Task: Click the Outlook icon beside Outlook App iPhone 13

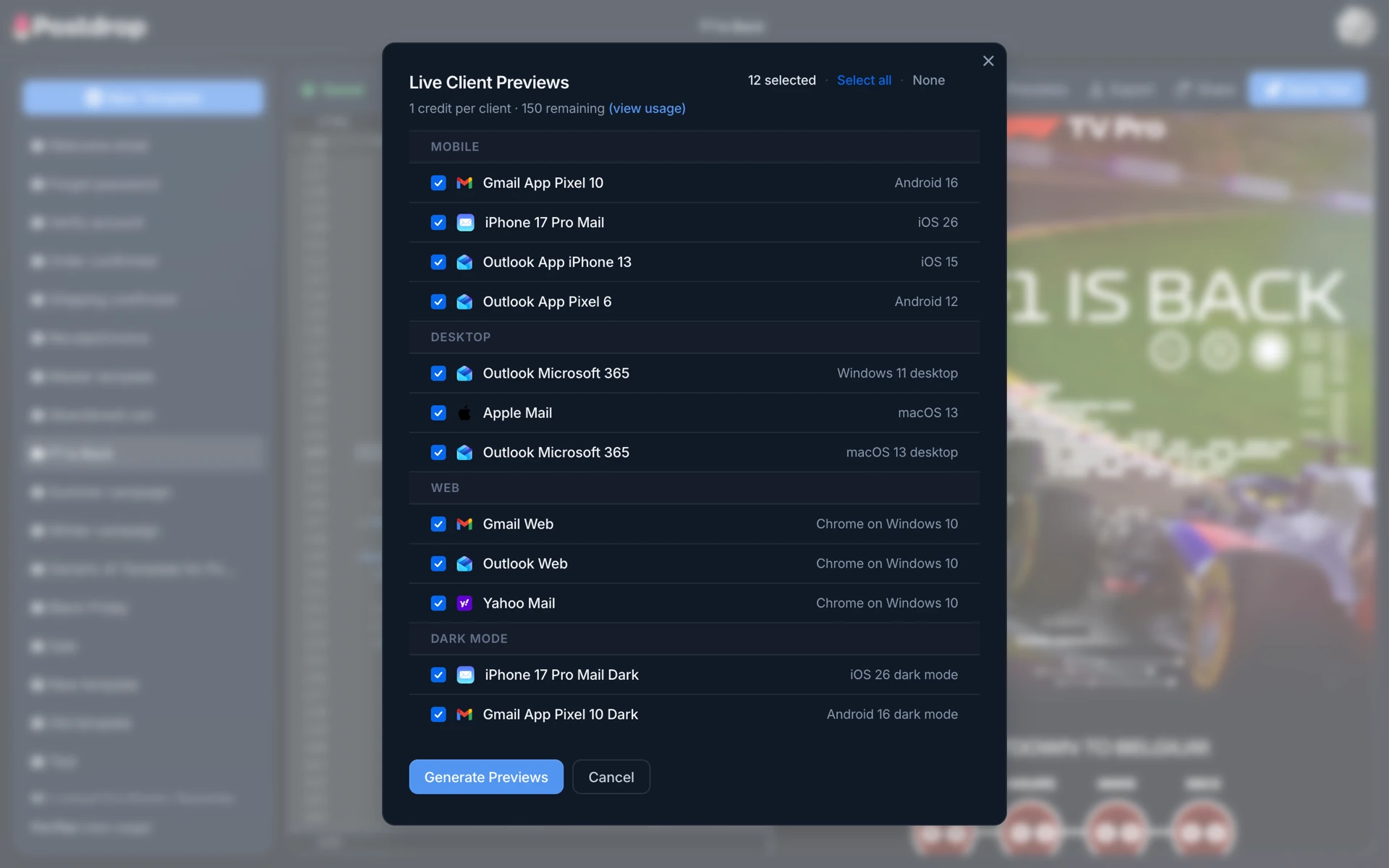Action: point(464,262)
